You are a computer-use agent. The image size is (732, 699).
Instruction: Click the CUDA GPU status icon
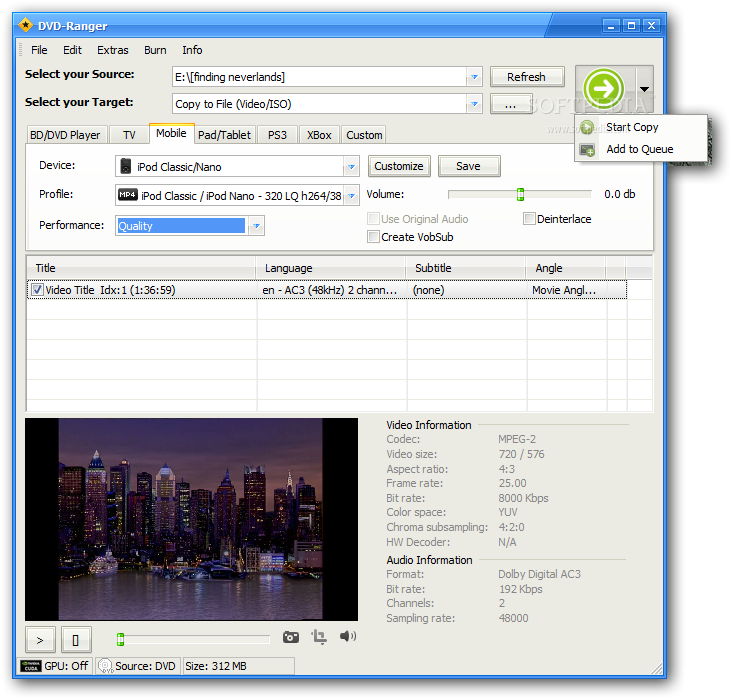(31, 666)
